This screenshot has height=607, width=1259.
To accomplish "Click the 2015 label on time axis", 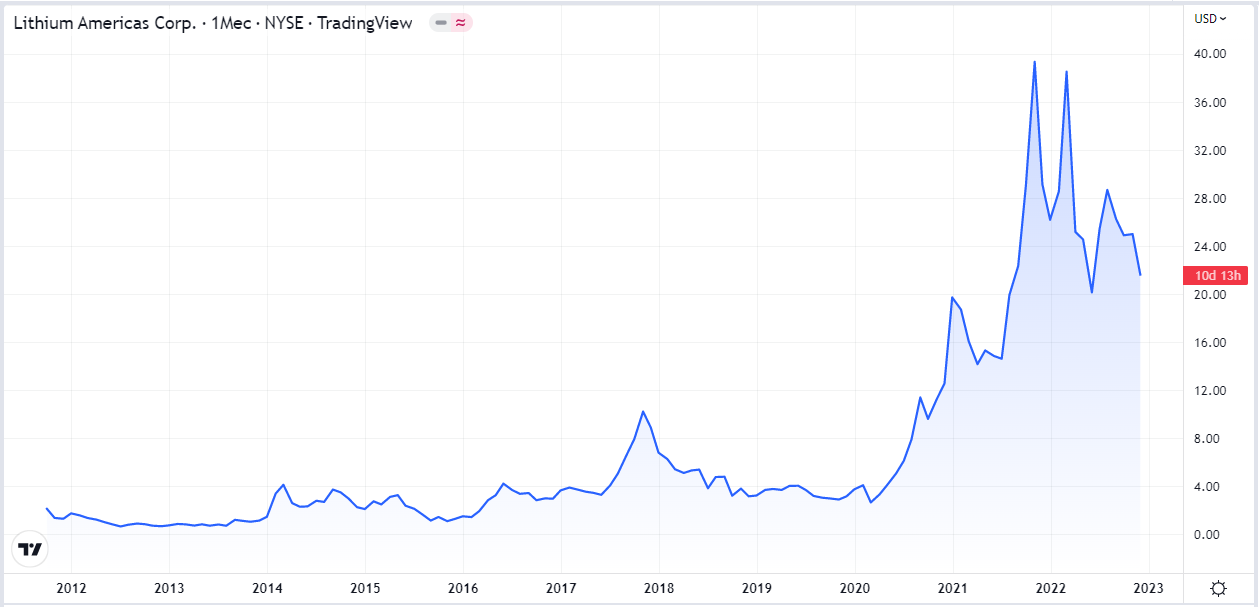I will [365, 587].
